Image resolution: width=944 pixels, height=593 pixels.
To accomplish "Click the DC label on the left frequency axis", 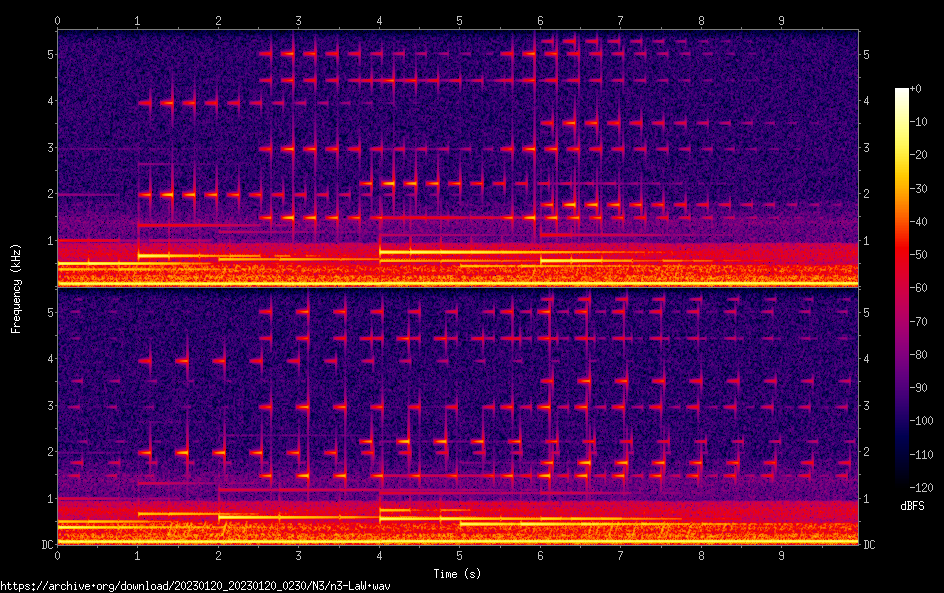I will [46, 545].
